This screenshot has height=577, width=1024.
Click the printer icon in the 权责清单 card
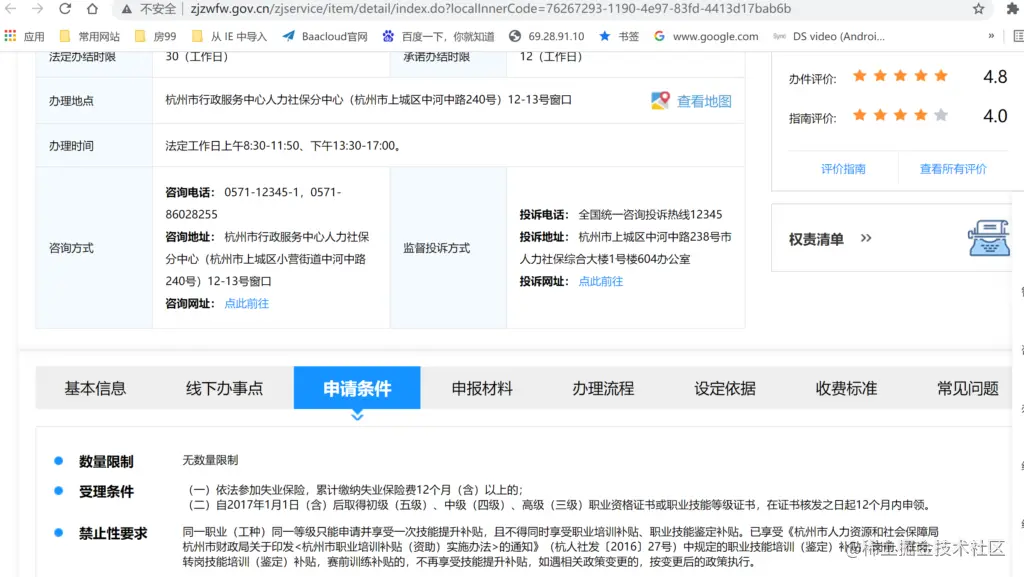pyautogui.click(x=988, y=238)
